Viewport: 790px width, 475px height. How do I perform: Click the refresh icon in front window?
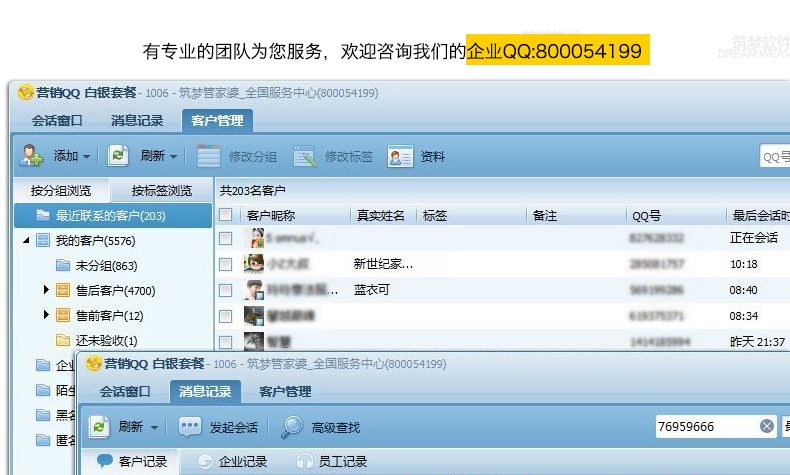click(99, 427)
